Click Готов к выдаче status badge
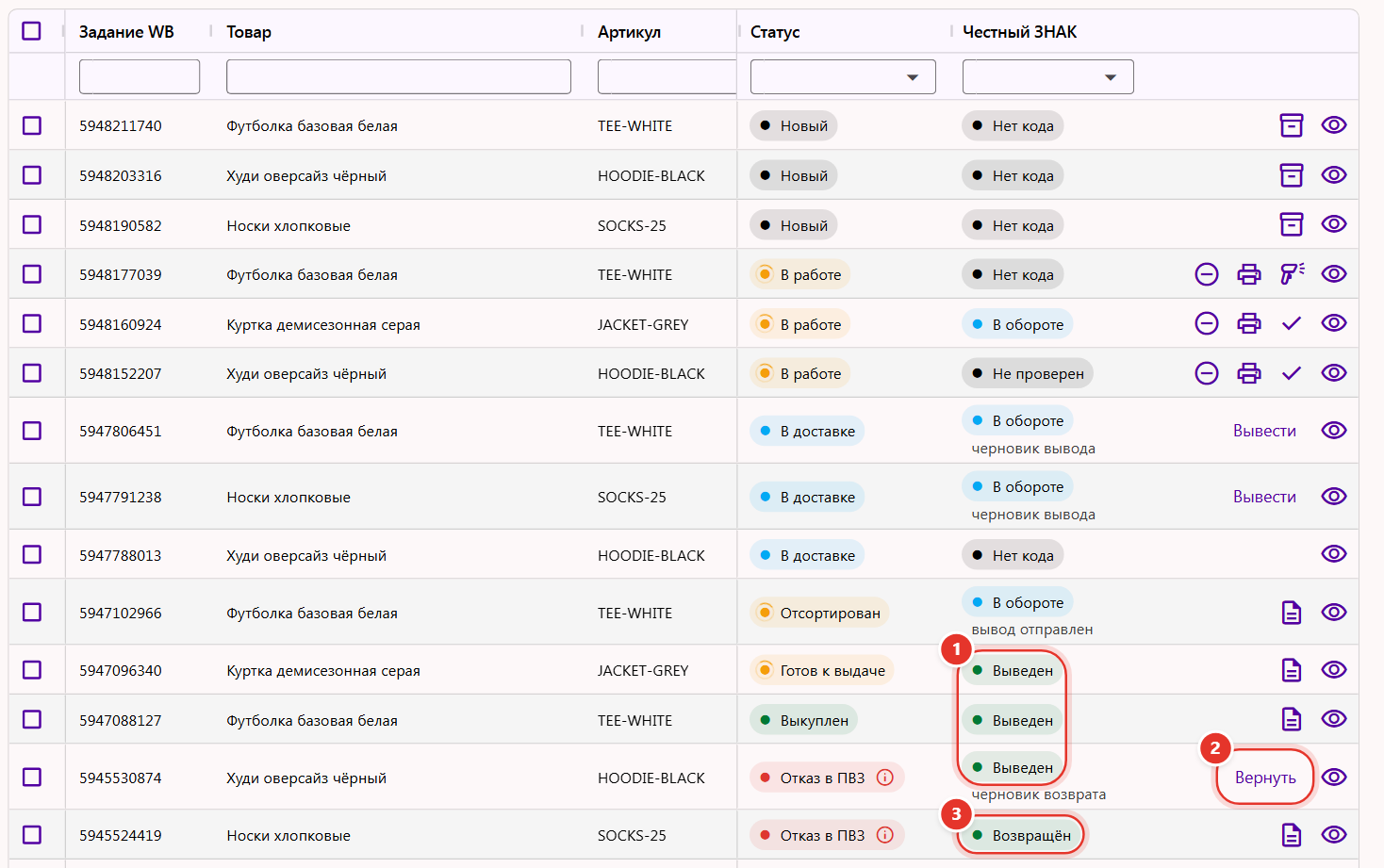The image size is (1384, 868). coord(822,670)
